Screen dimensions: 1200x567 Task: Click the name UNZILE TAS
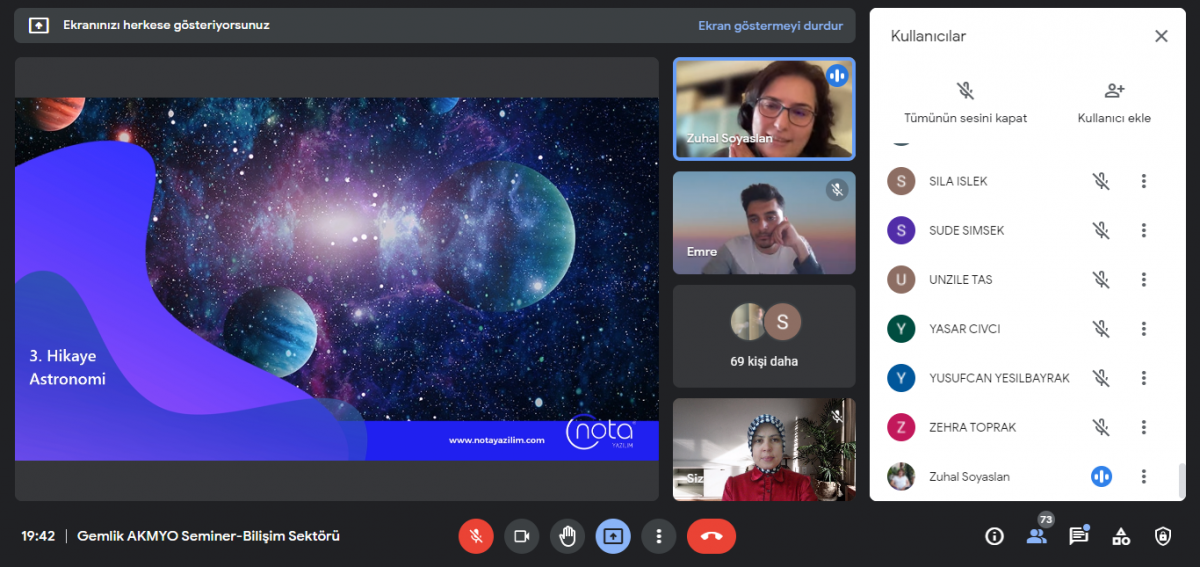[x=961, y=279]
